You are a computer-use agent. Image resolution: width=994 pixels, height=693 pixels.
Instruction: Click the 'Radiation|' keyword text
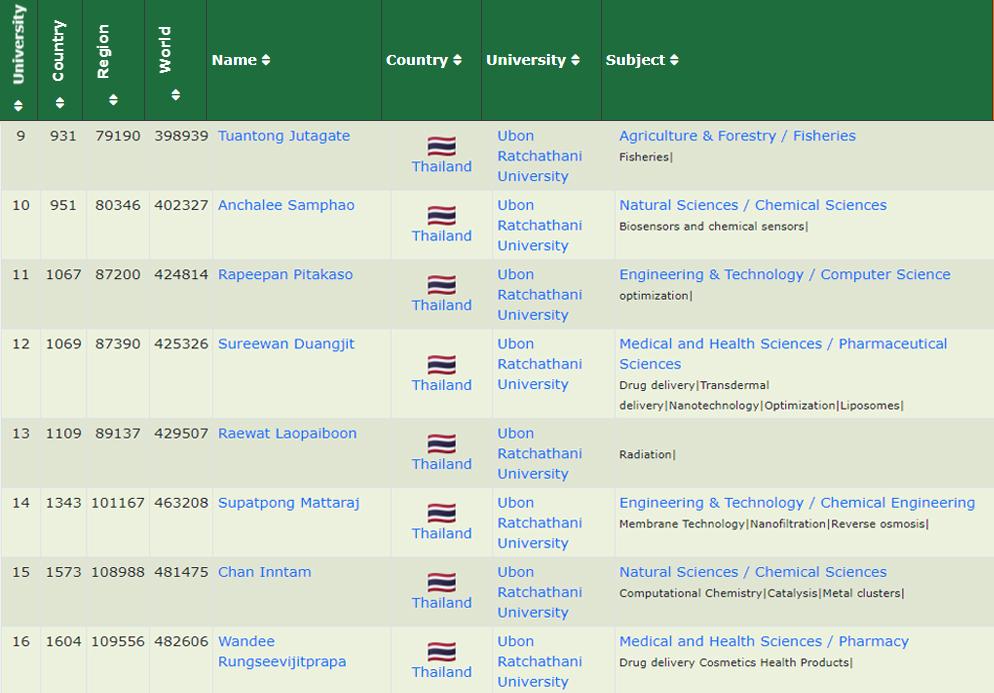[x=647, y=455]
